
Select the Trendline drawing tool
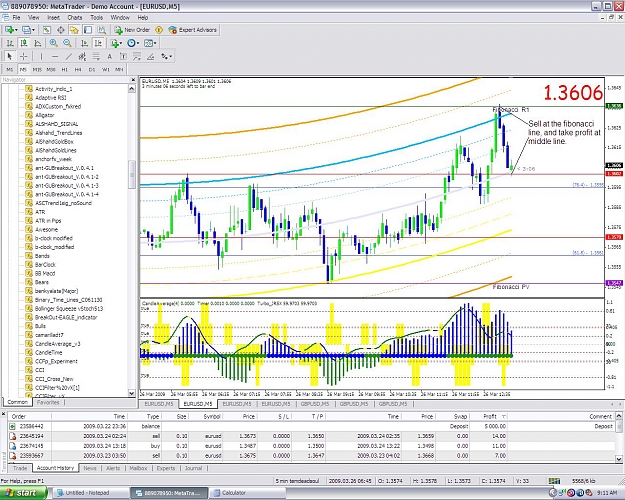click(69, 57)
